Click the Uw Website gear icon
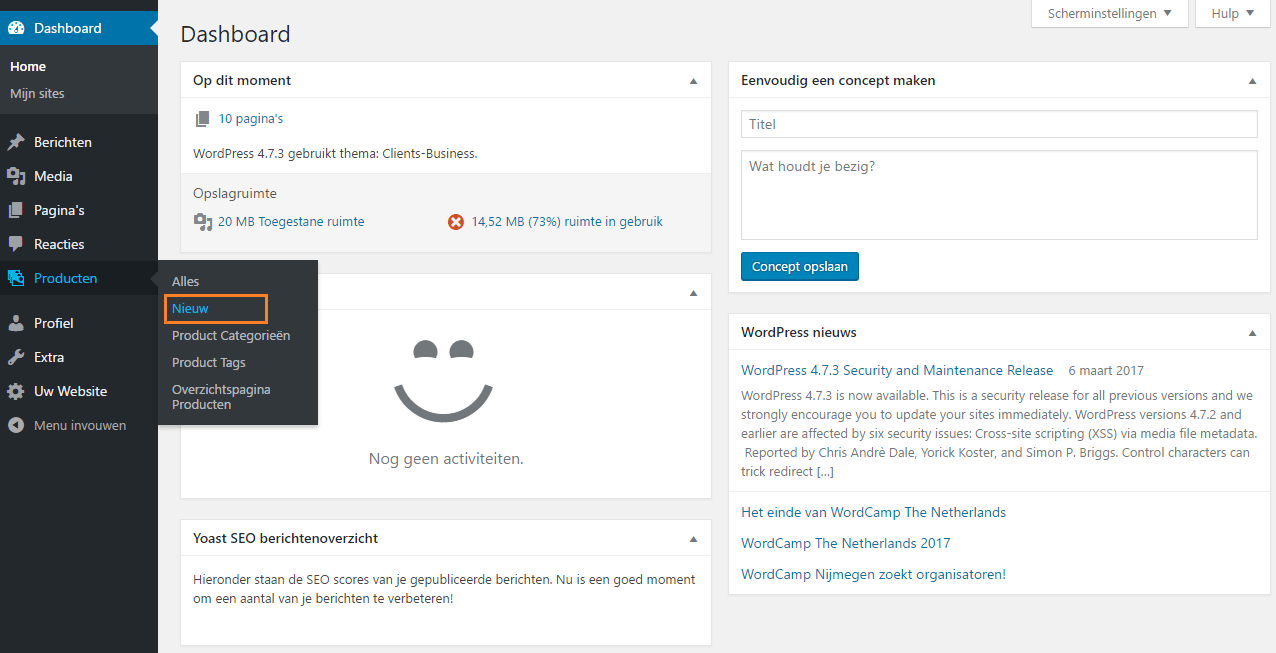The image size is (1276, 653). point(16,391)
